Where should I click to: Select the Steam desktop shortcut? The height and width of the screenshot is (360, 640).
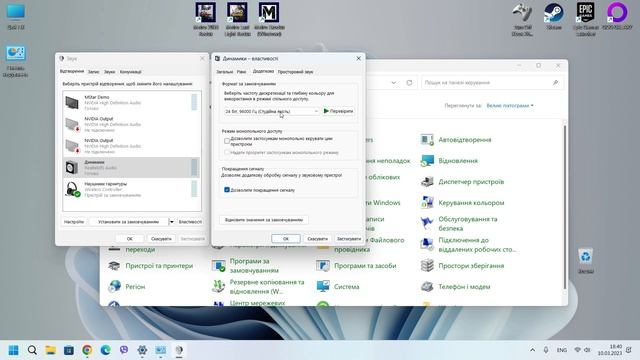(x=554, y=16)
